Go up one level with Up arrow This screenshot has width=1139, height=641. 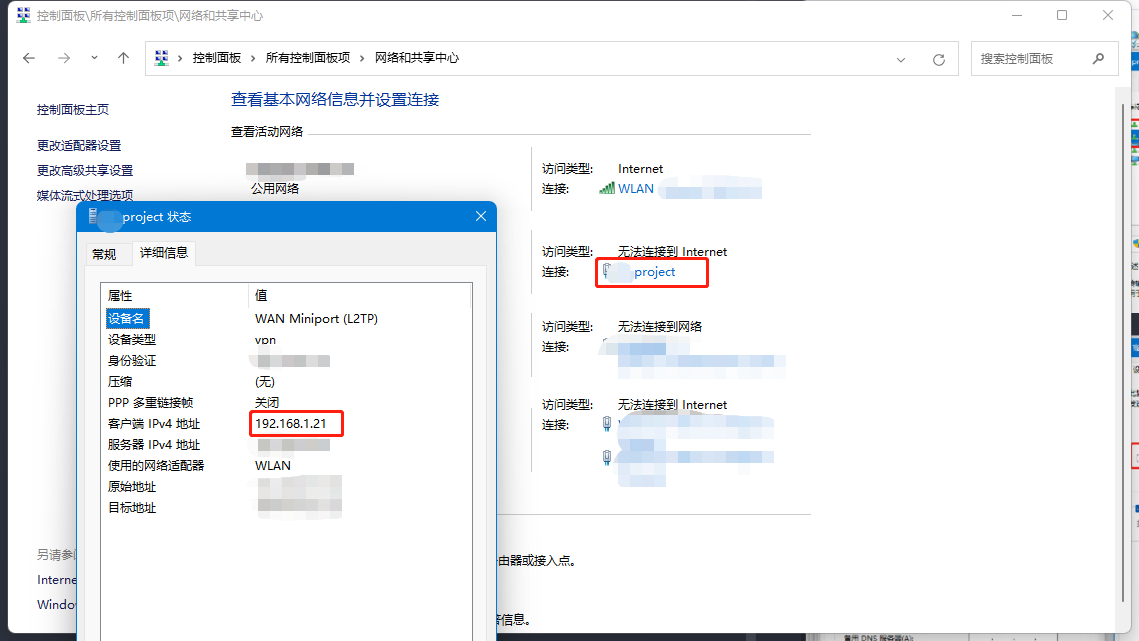tap(123, 58)
